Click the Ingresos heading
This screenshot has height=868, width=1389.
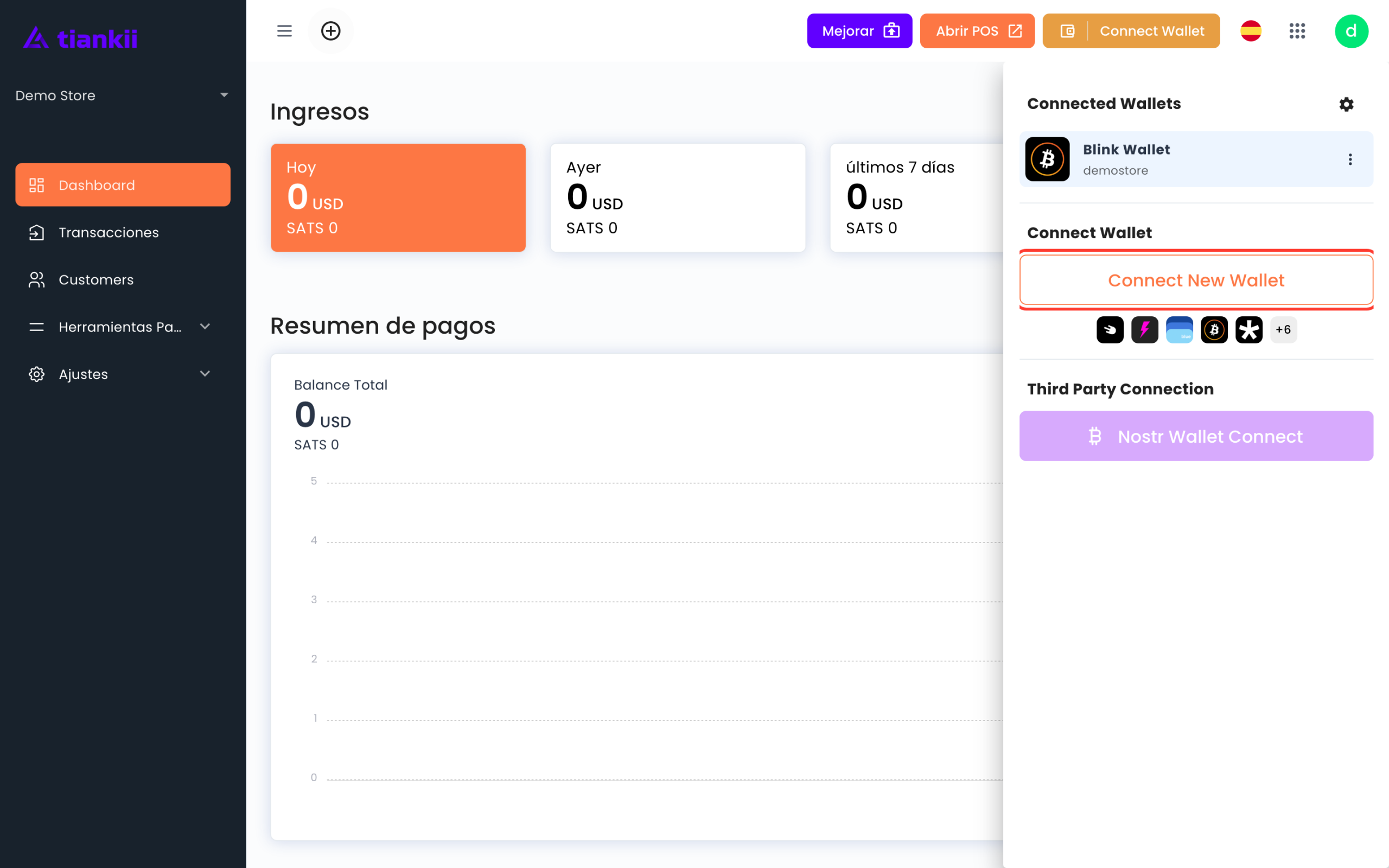click(319, 112)
